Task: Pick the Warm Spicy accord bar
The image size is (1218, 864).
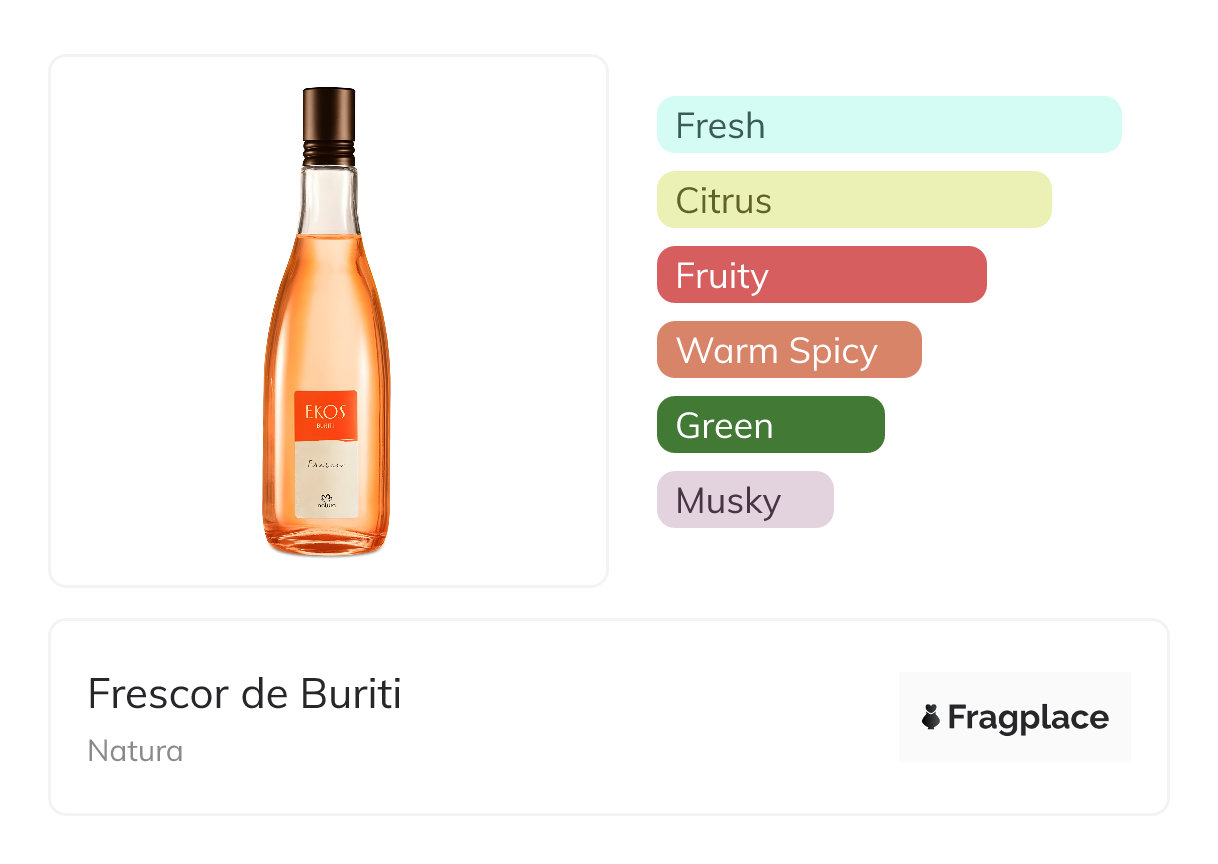Action: click(x=788, y=350)
